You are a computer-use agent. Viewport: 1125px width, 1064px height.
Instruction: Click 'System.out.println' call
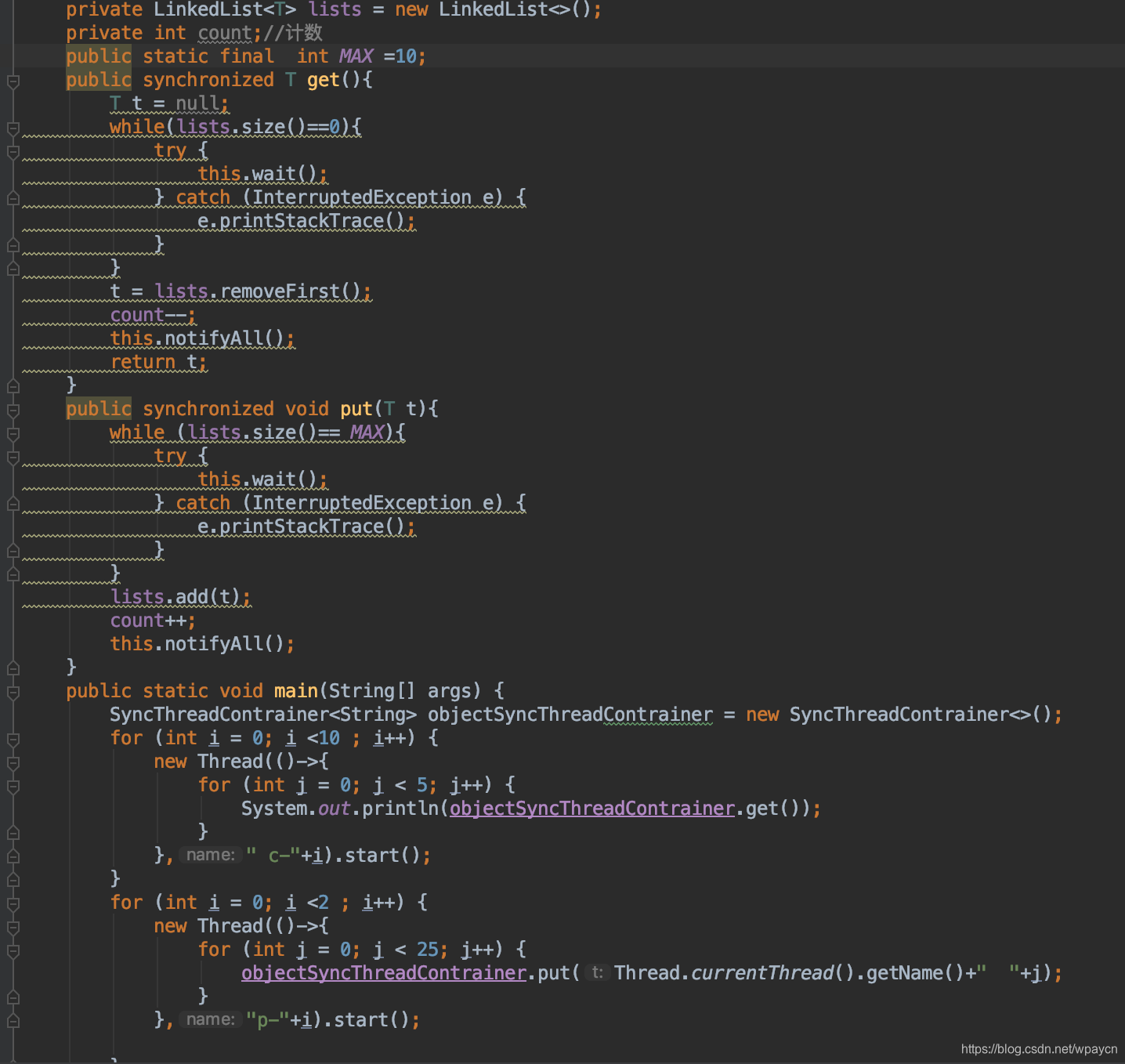[x=339, y=809]
